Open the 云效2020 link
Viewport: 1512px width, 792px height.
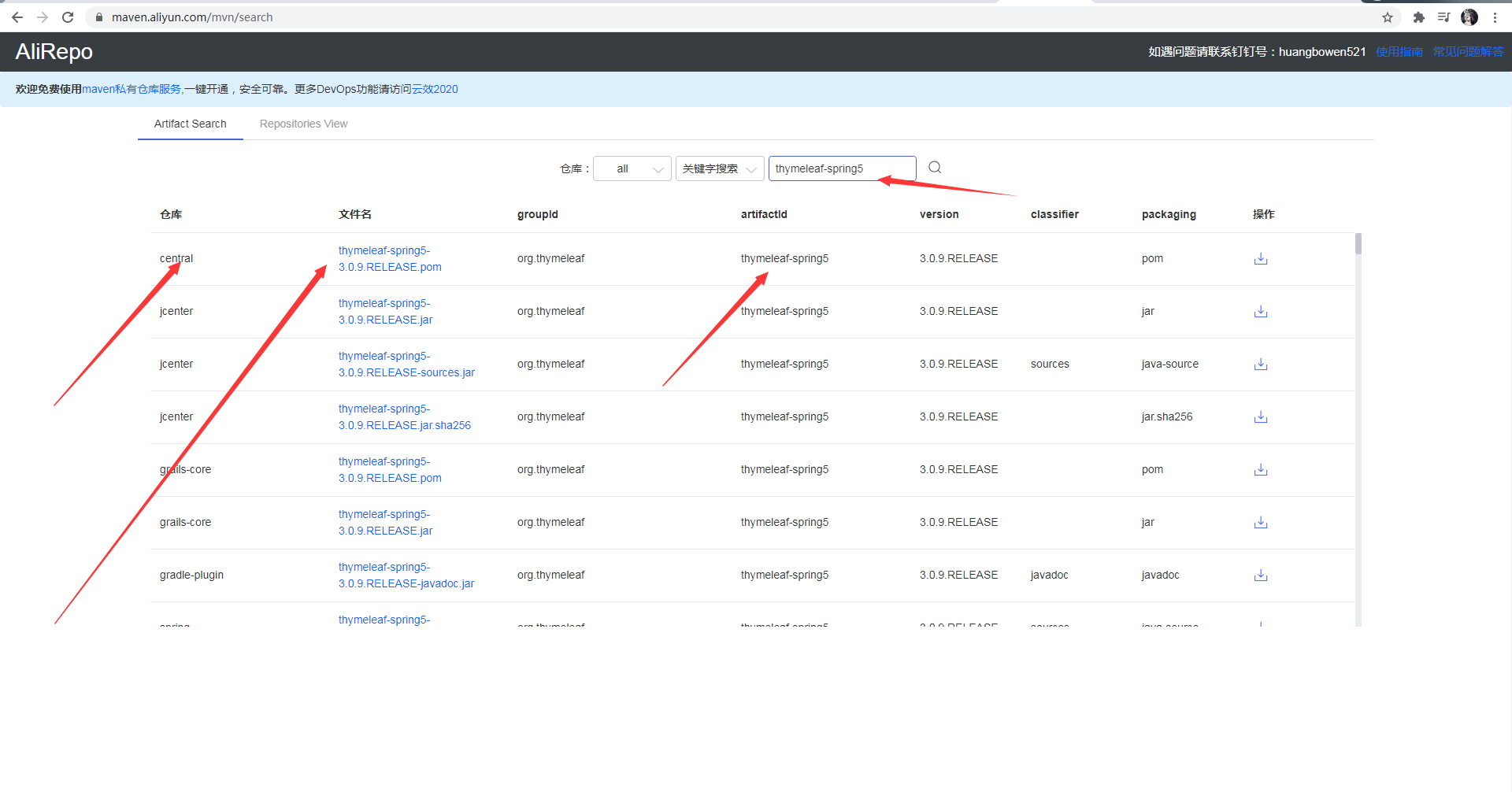click(435, 89)
